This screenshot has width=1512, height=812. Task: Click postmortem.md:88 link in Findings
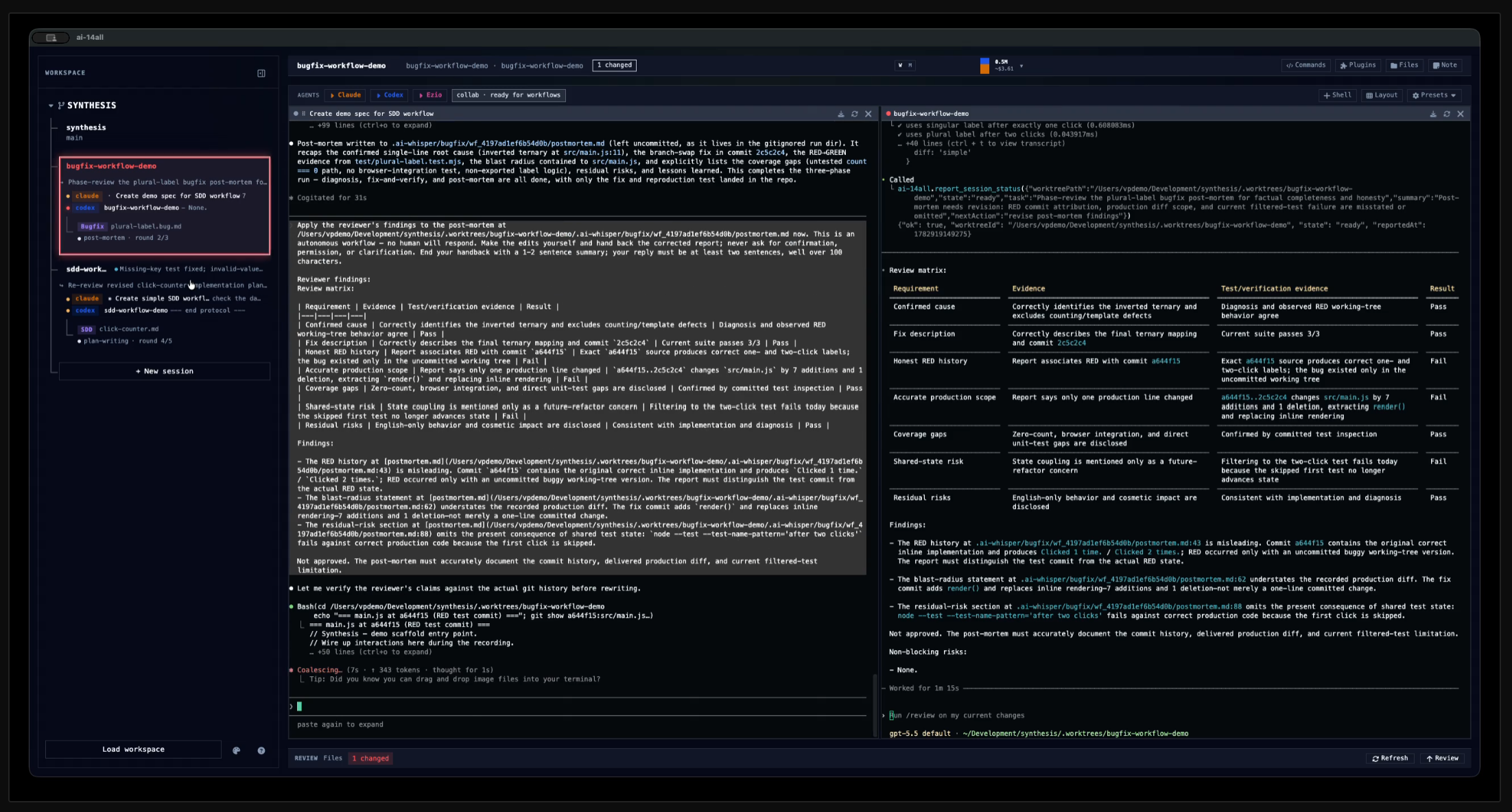(x=1129, y=607)
